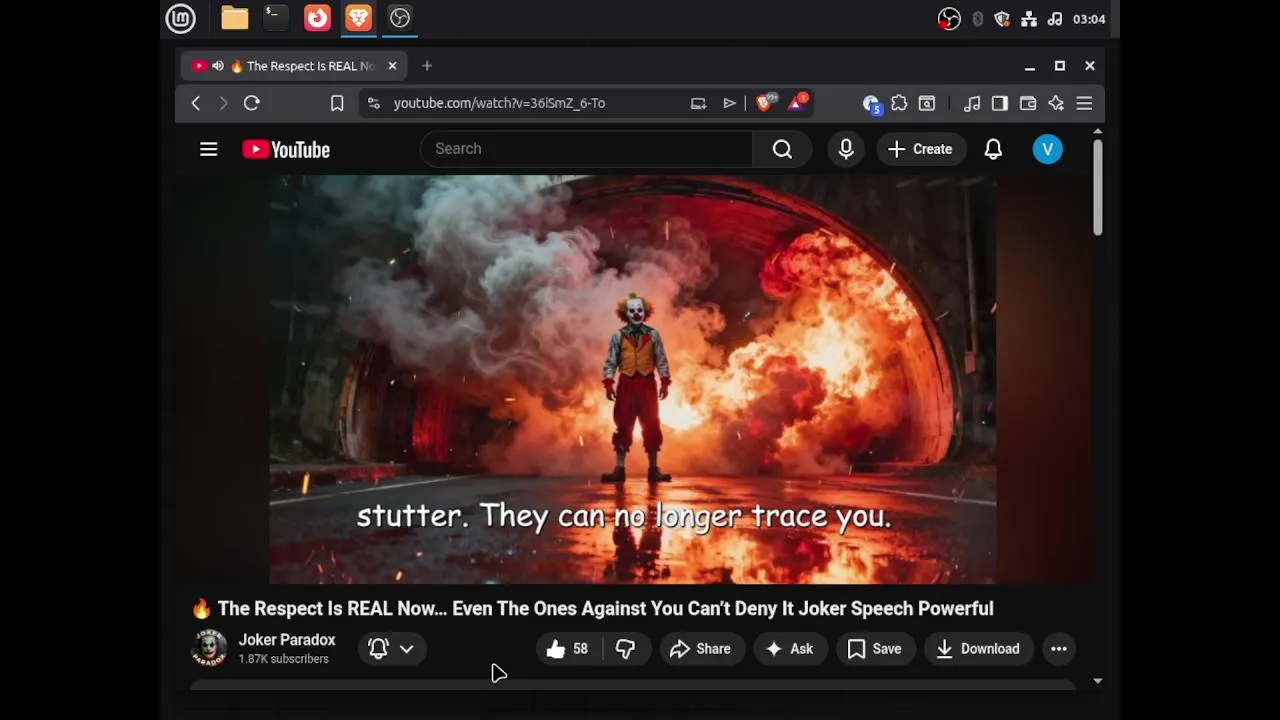This screenshot has height=720, width=1280.
Task: Open the more actions three-dot menu
Action: (x=1059, y=649)
